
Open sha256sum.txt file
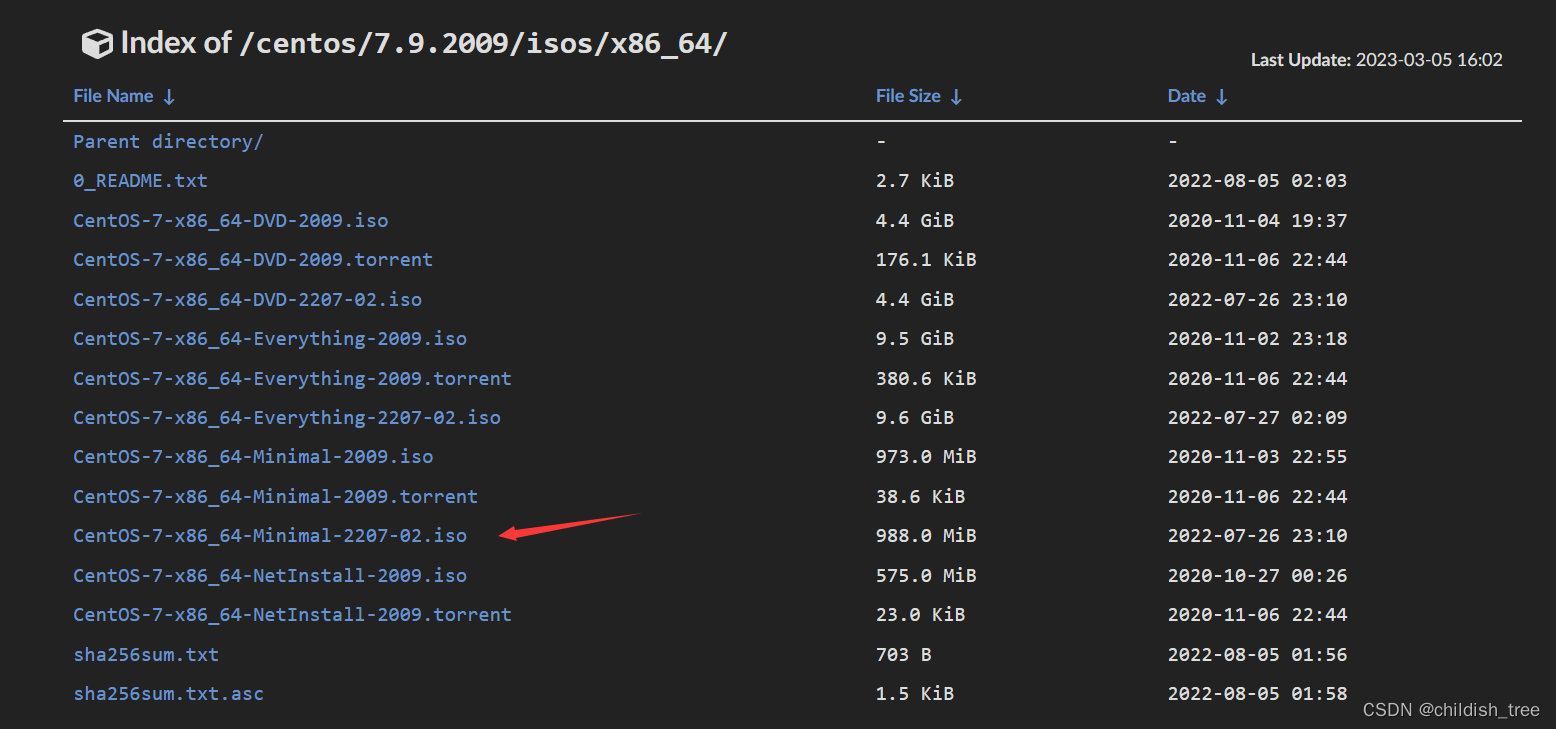click(x=146, y=654)
